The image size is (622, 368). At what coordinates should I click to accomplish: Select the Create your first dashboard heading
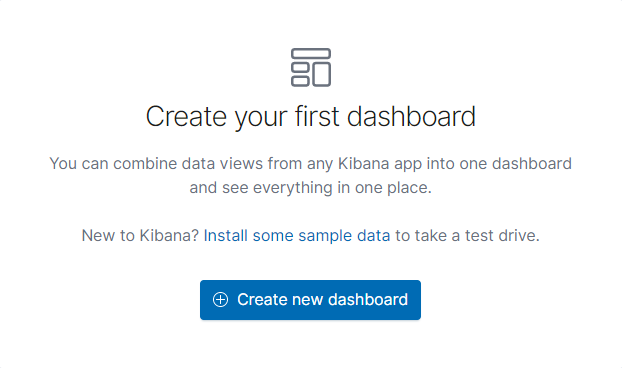tap(311, 117)
